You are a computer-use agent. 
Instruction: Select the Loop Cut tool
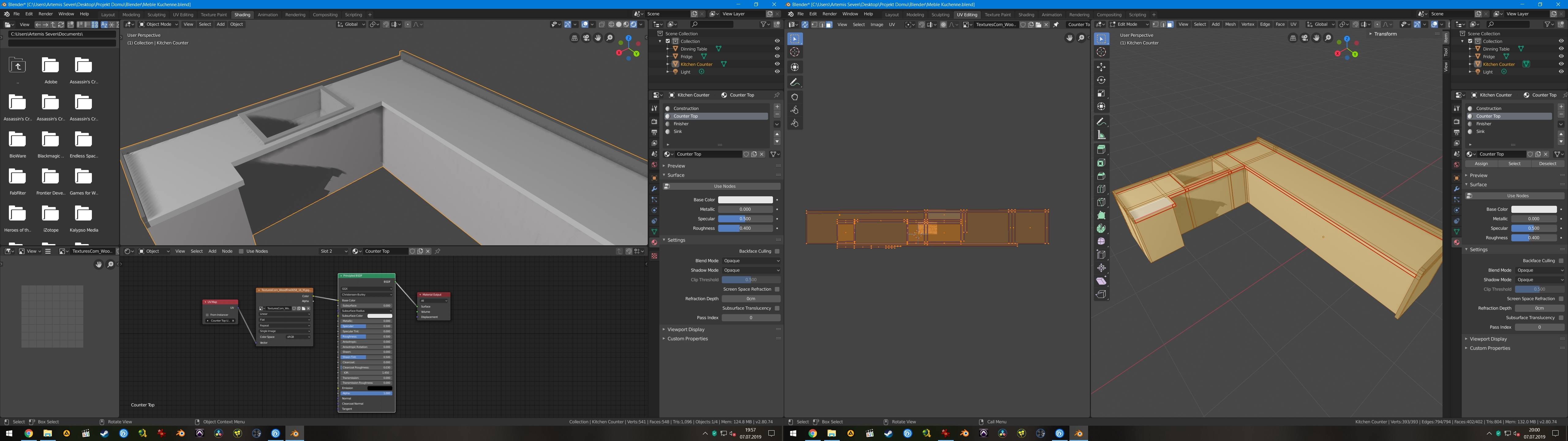pyautogui.click(x=1101, y=189)
